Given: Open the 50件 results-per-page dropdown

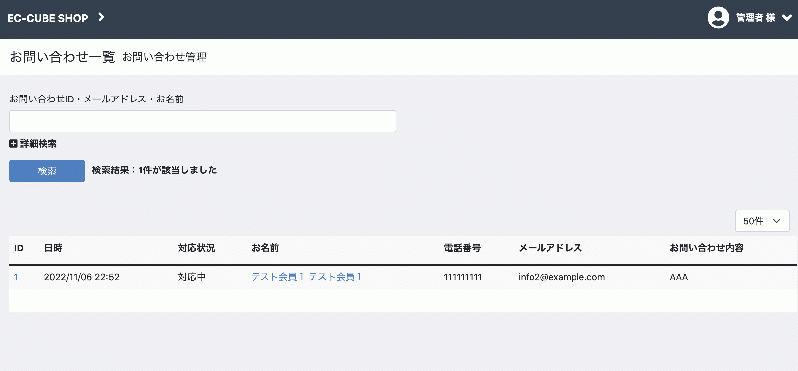Looking at the screenshot, I should pyautogui.click(x=762, y=221).
